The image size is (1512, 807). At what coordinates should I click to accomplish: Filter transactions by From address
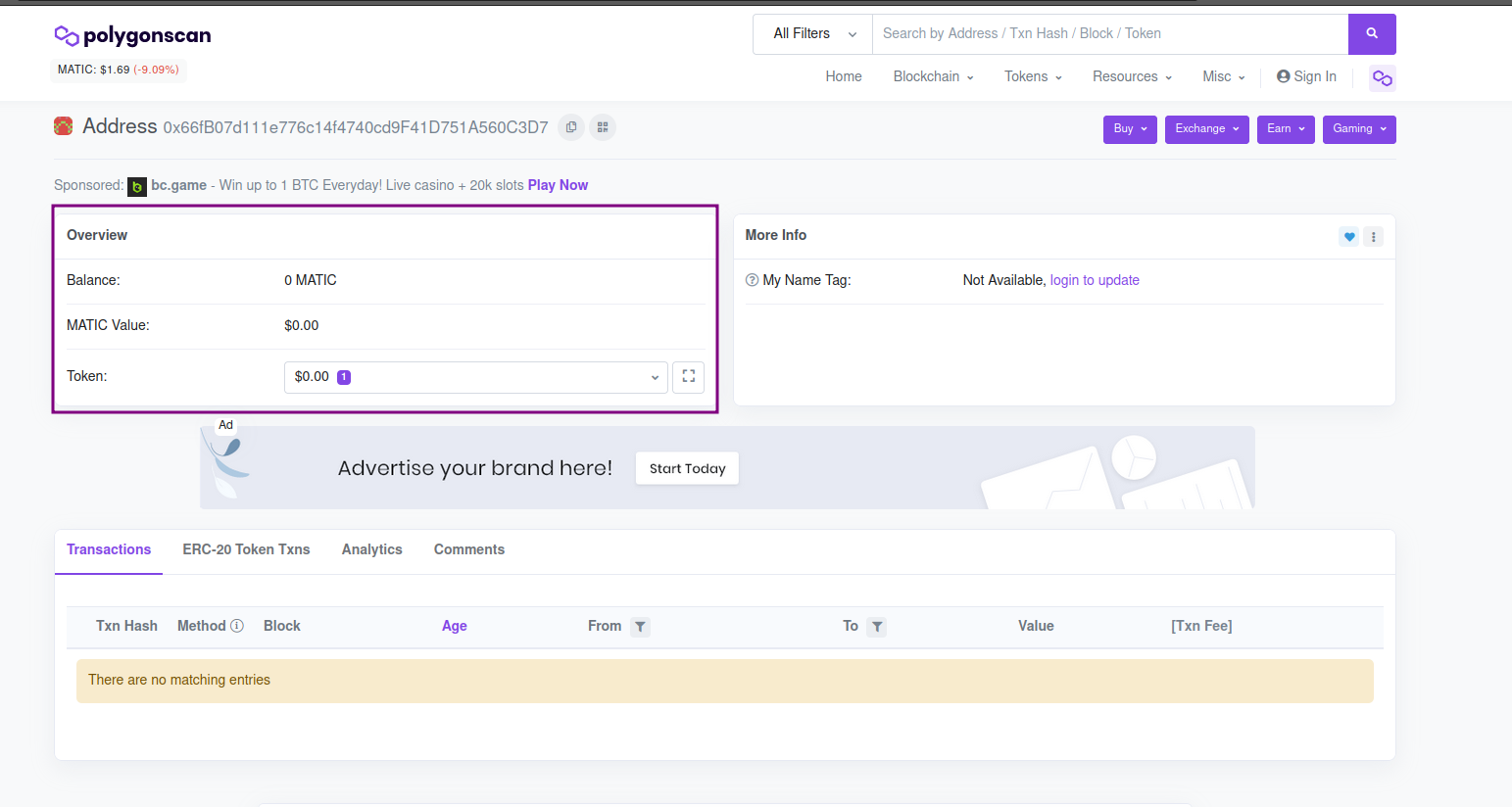point(640,627)
